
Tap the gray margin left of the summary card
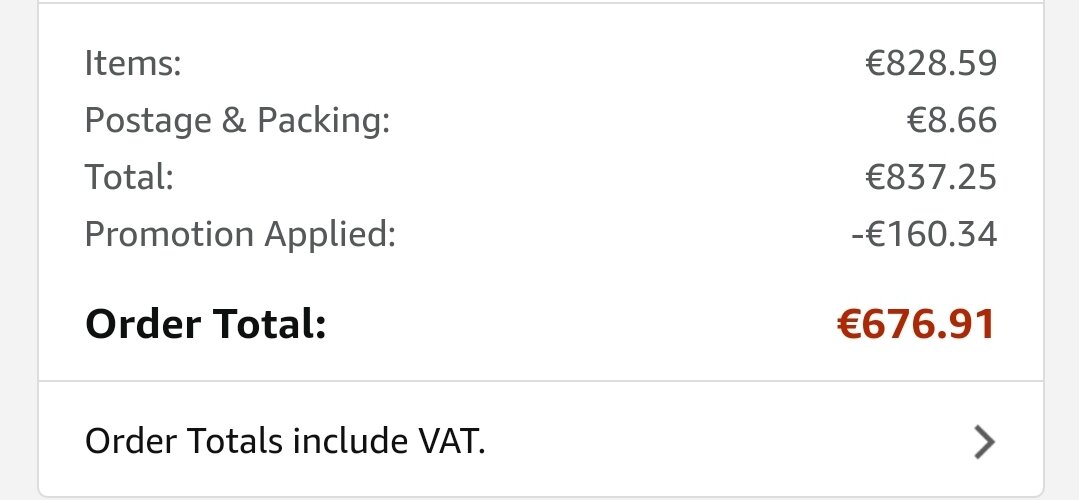pos(19,250)
